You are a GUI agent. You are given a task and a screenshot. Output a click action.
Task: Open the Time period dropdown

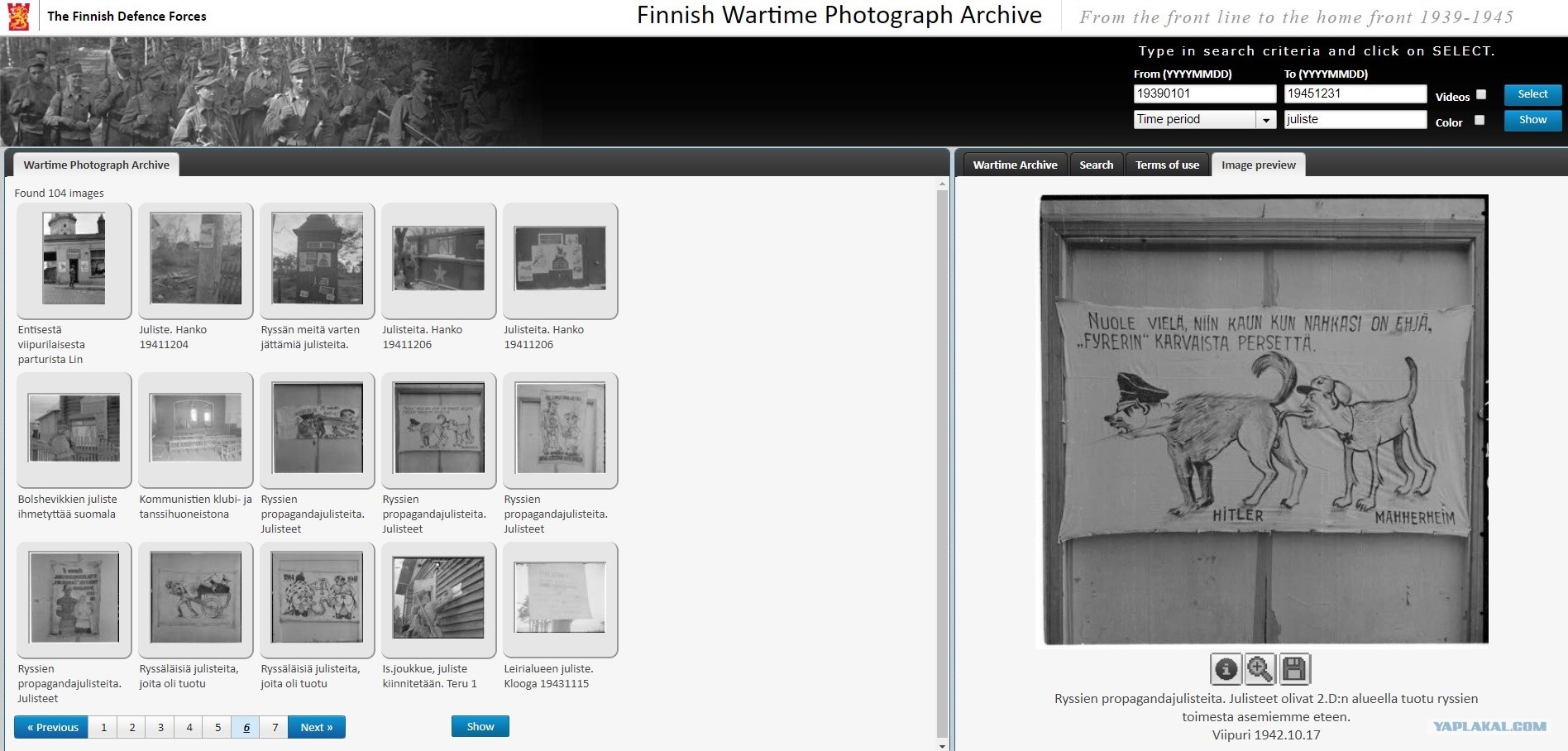(1205, 120)
